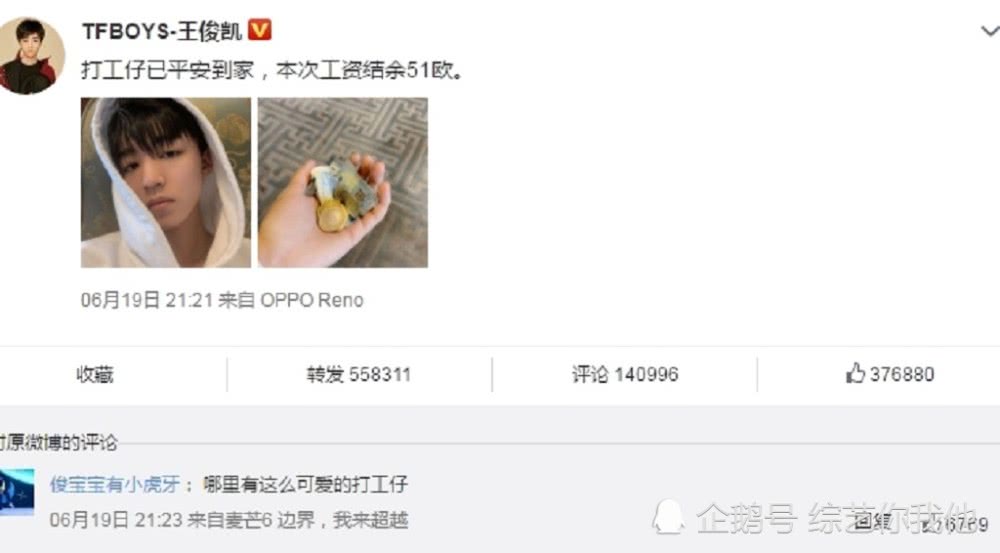Click the 企鹅号 penguin watermark icon

point(668,517)
